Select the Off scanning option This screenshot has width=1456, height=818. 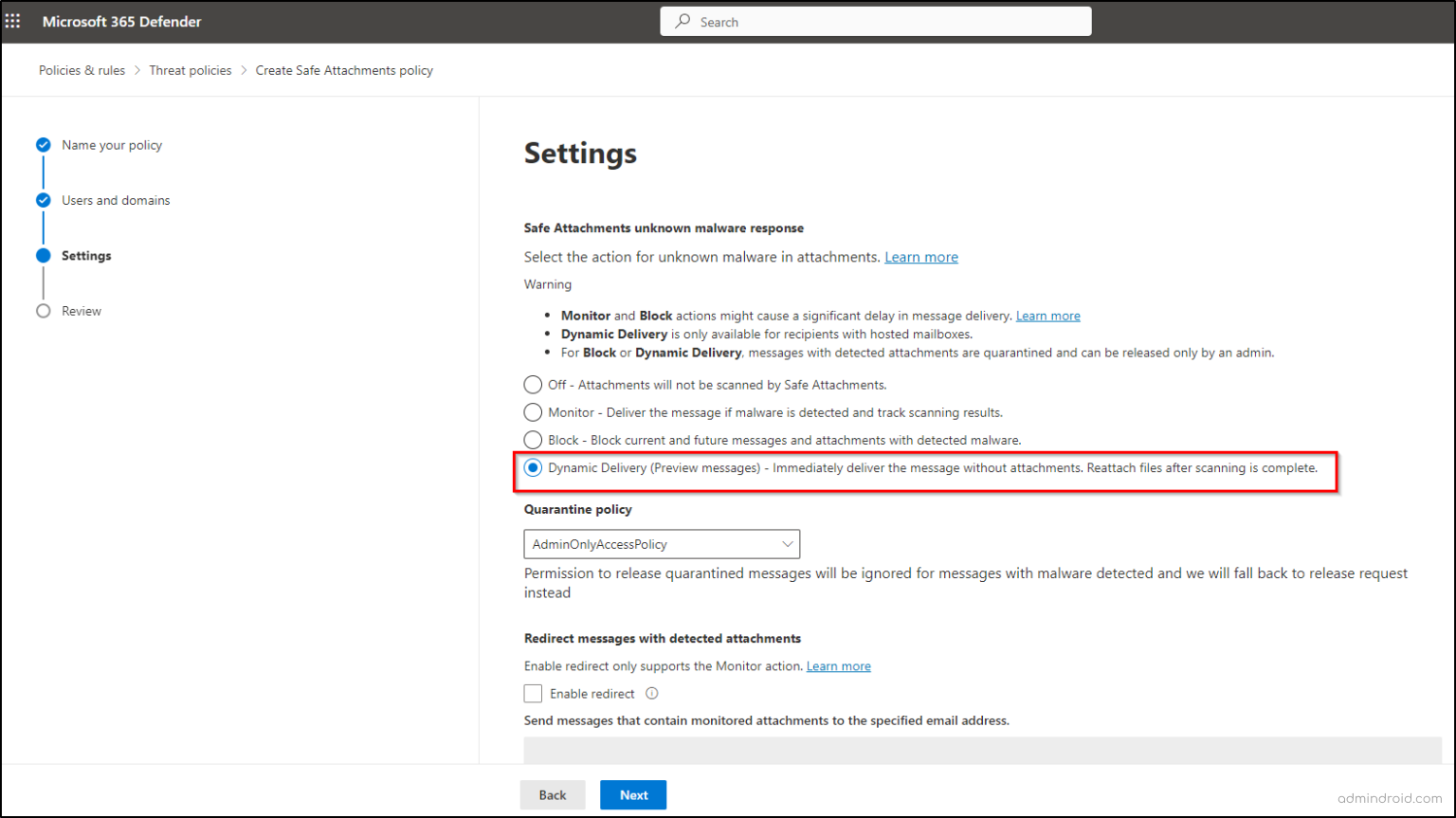pos(533,385)
